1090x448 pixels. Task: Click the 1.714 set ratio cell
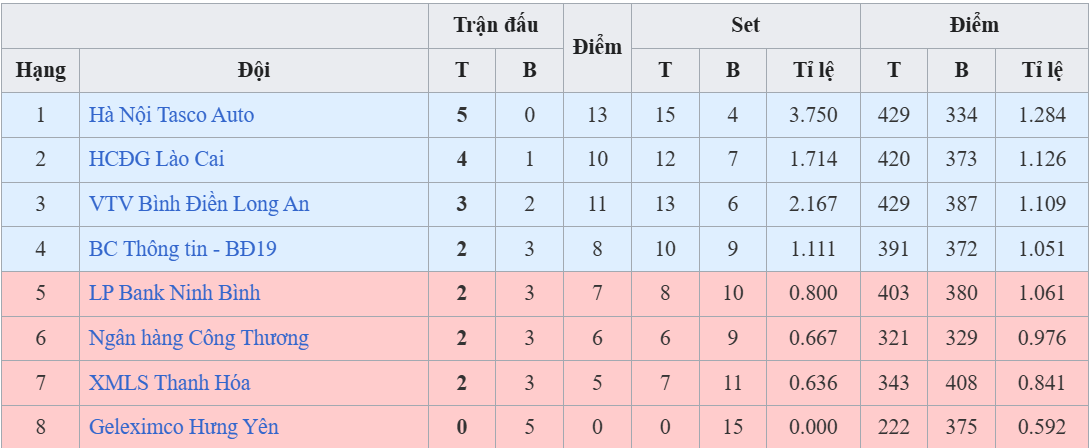click(813, 159)
